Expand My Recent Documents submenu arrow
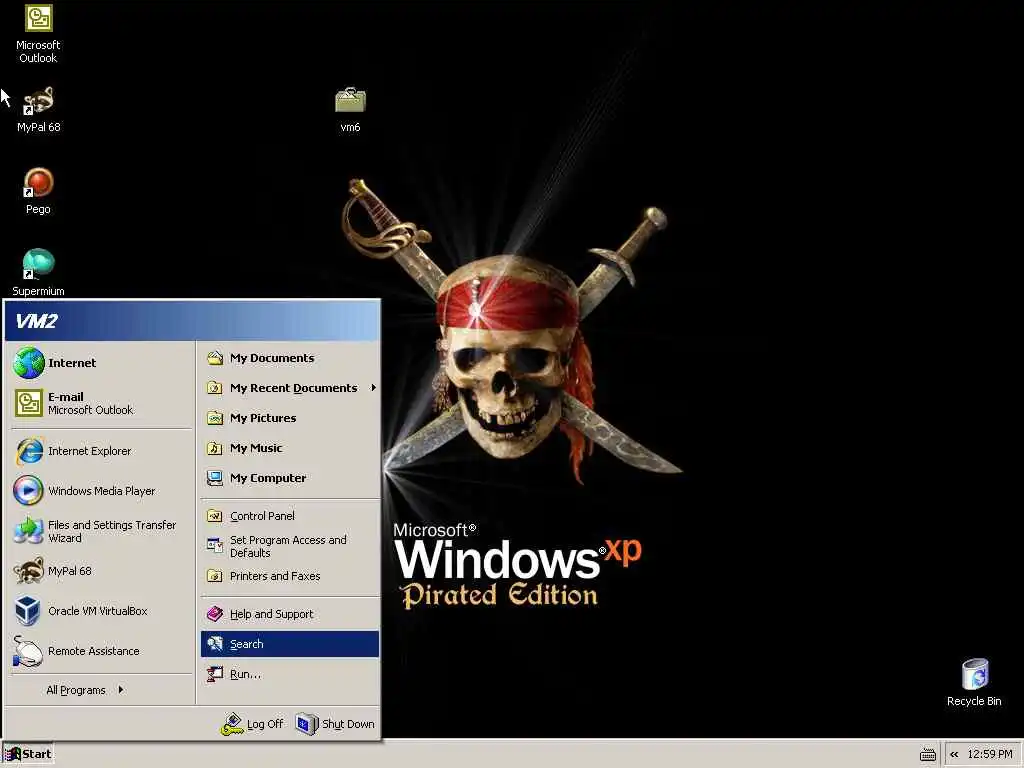1024x768 pixels. pyautogui.click(x=374, y=388)
